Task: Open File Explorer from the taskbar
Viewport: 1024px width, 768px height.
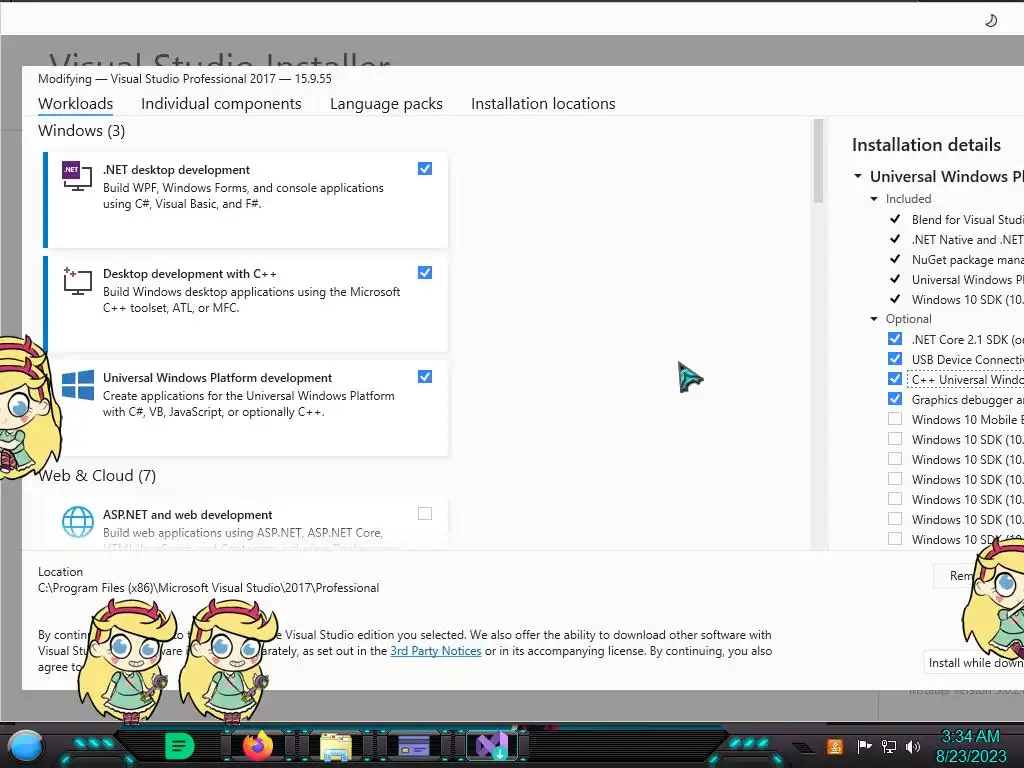Action: pyautogui.click(x=336, y=746)
